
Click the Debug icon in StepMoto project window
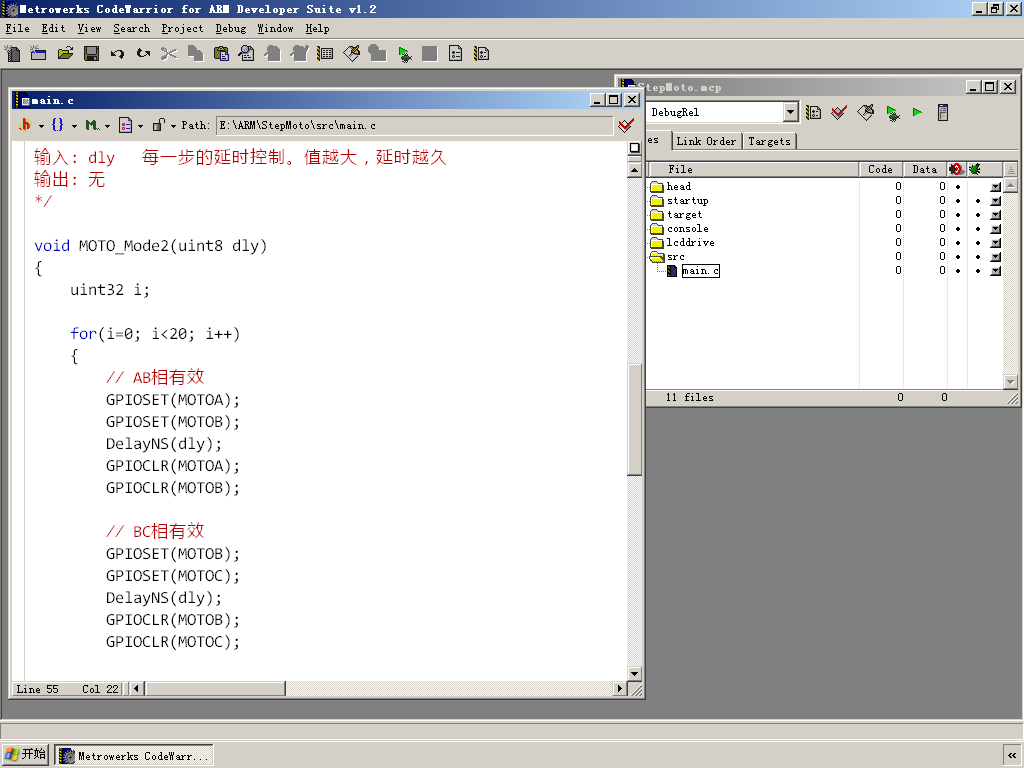click(x=892, y=113)
